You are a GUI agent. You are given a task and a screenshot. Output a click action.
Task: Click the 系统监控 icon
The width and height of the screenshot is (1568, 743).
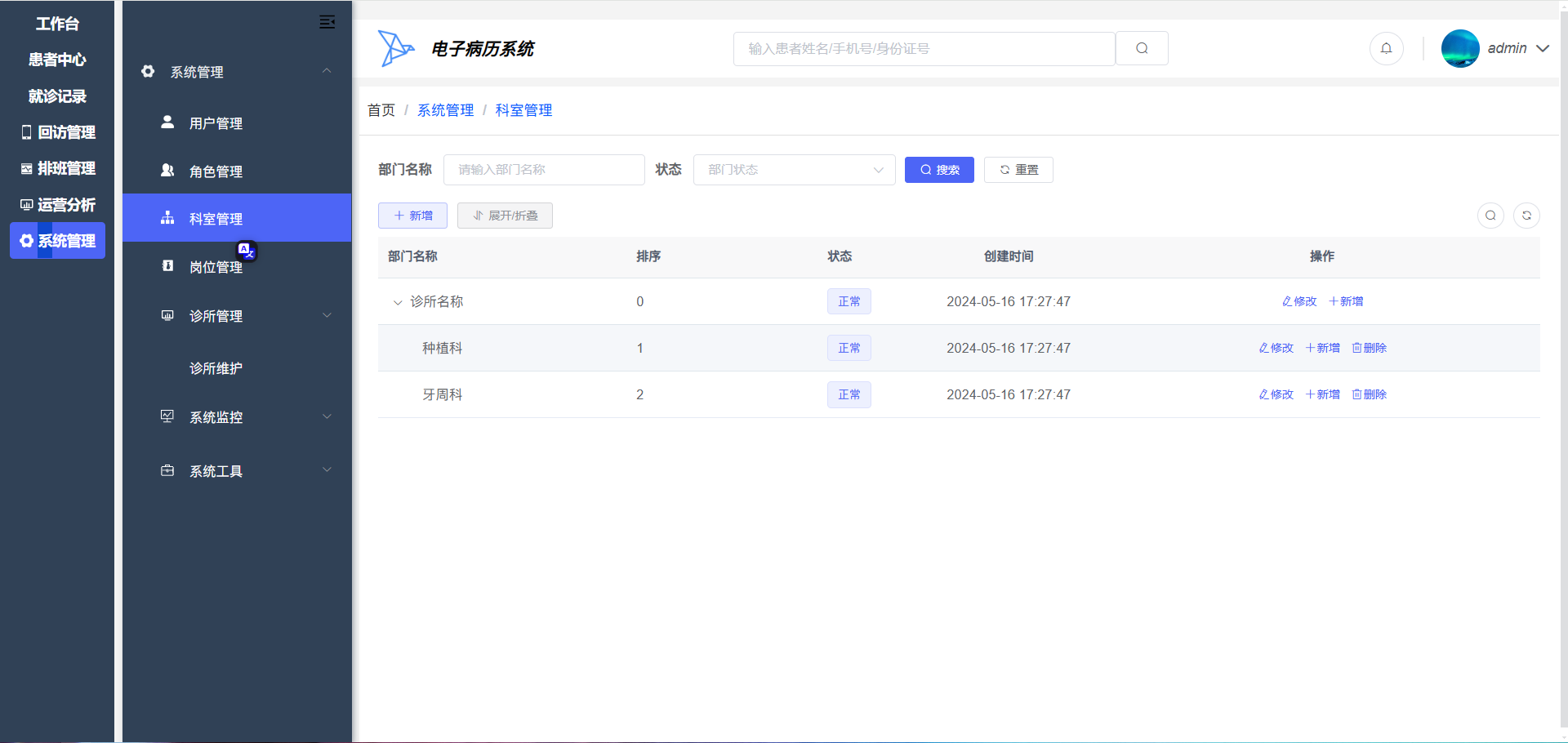point(167,416)
